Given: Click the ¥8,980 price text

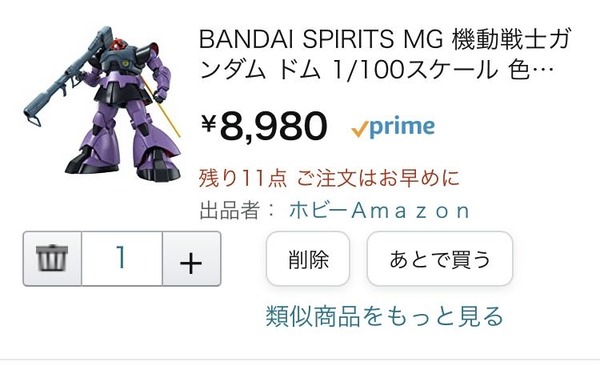Looking at the screenshot, I should (264, 126).
